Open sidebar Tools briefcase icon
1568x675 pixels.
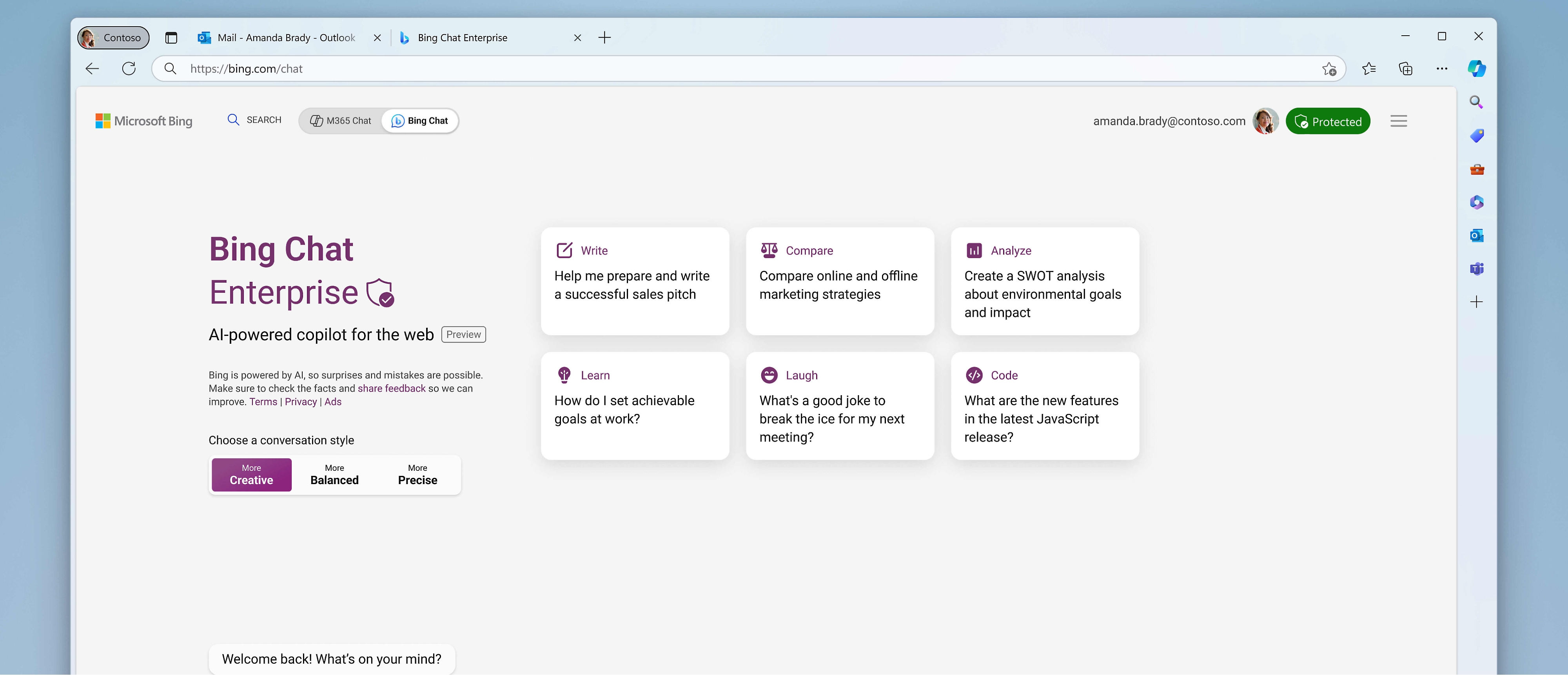point(1477,169)
